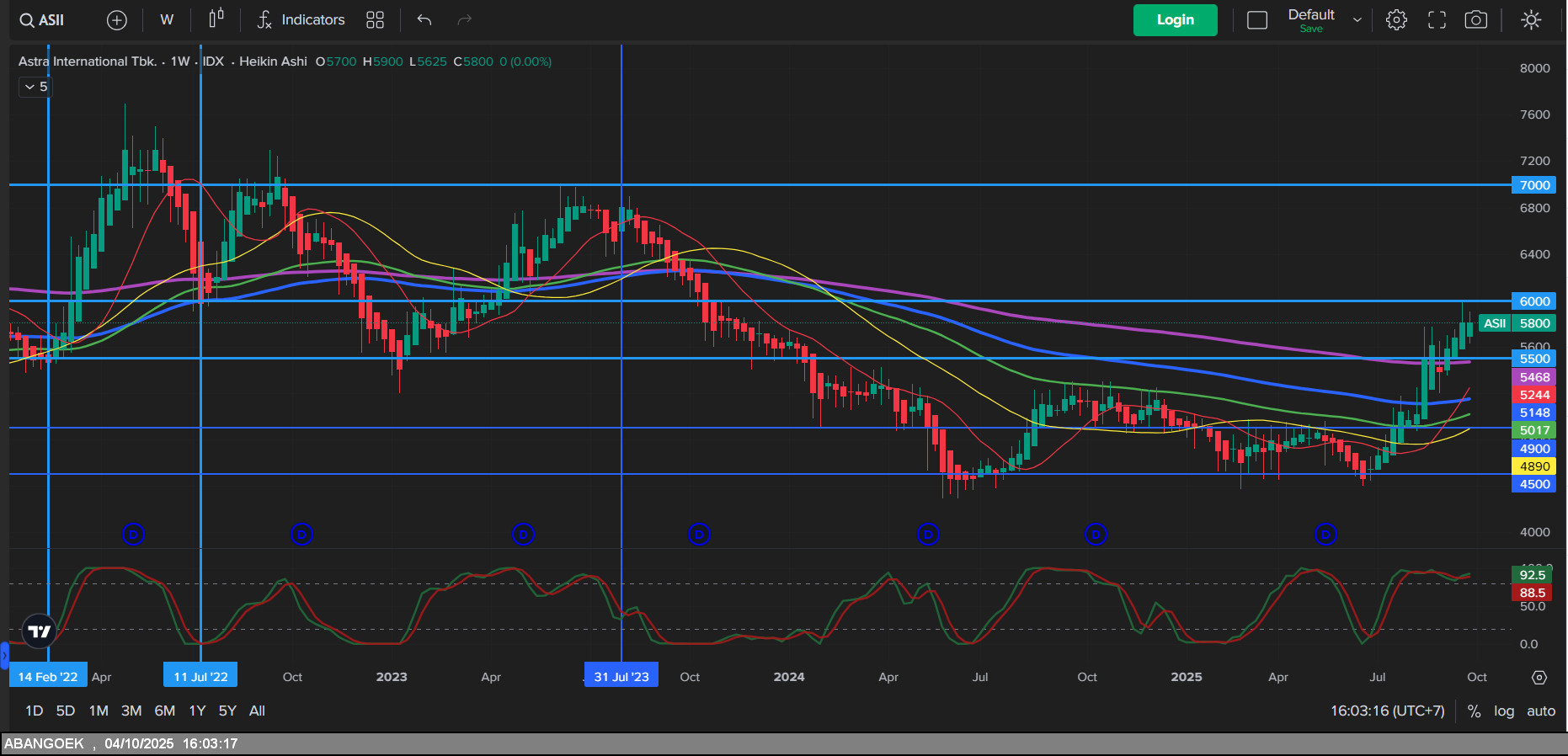Open the ASII symbol search
Image resolution: width=1568 pixels, height=756 pixels.
pyautogui.click(x=42, y=20)
